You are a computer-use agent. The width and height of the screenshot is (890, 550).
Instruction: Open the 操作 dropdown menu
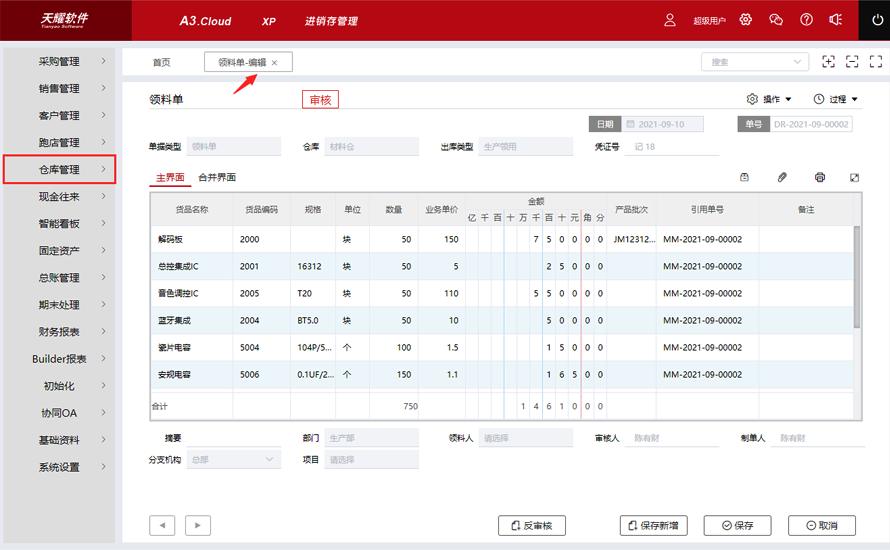[769, 99]
